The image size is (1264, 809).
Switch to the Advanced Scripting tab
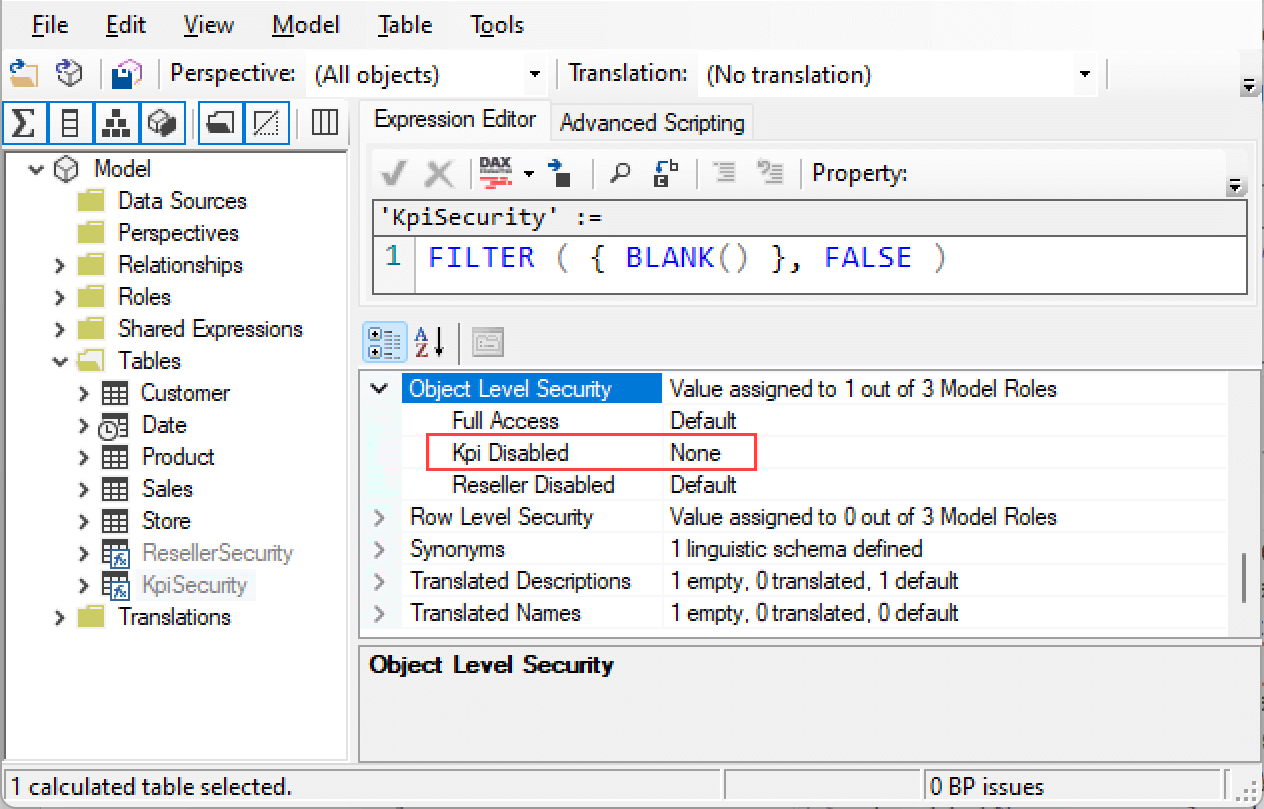pyautogui.click(x=651, y=122)
